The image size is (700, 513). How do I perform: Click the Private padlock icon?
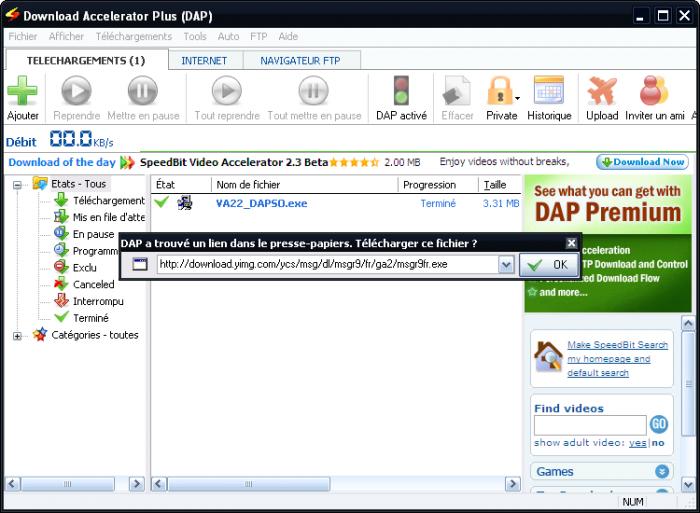500,91
